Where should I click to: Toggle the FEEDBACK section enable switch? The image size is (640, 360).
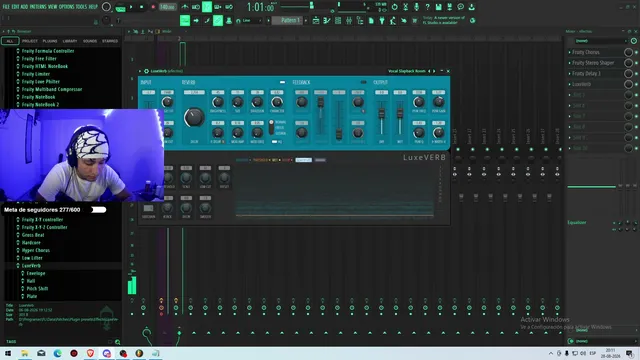tap(363, 82)
